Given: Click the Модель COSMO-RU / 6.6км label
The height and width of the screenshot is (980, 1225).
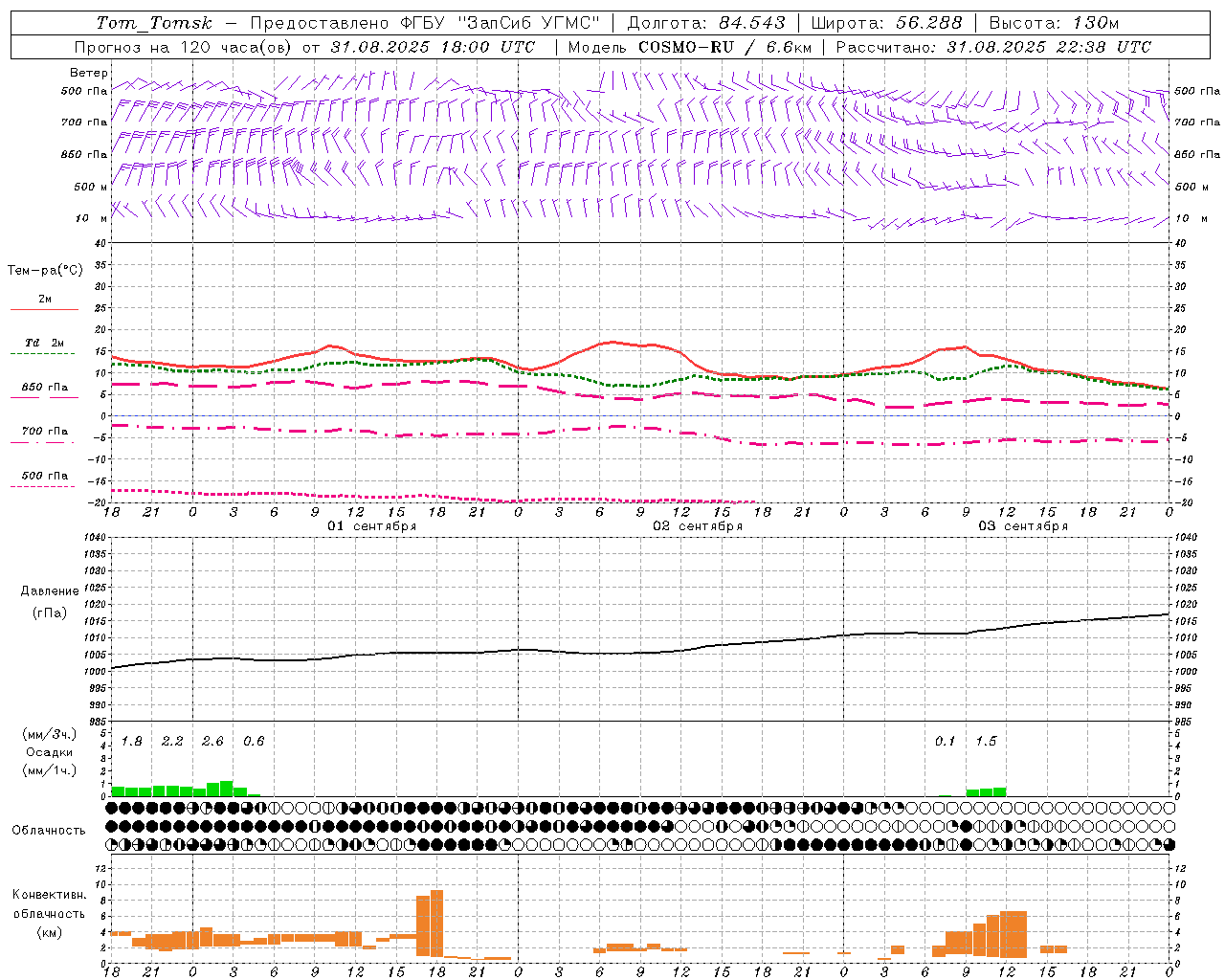Looking at the screenshot, I should (x=690, y=47).
